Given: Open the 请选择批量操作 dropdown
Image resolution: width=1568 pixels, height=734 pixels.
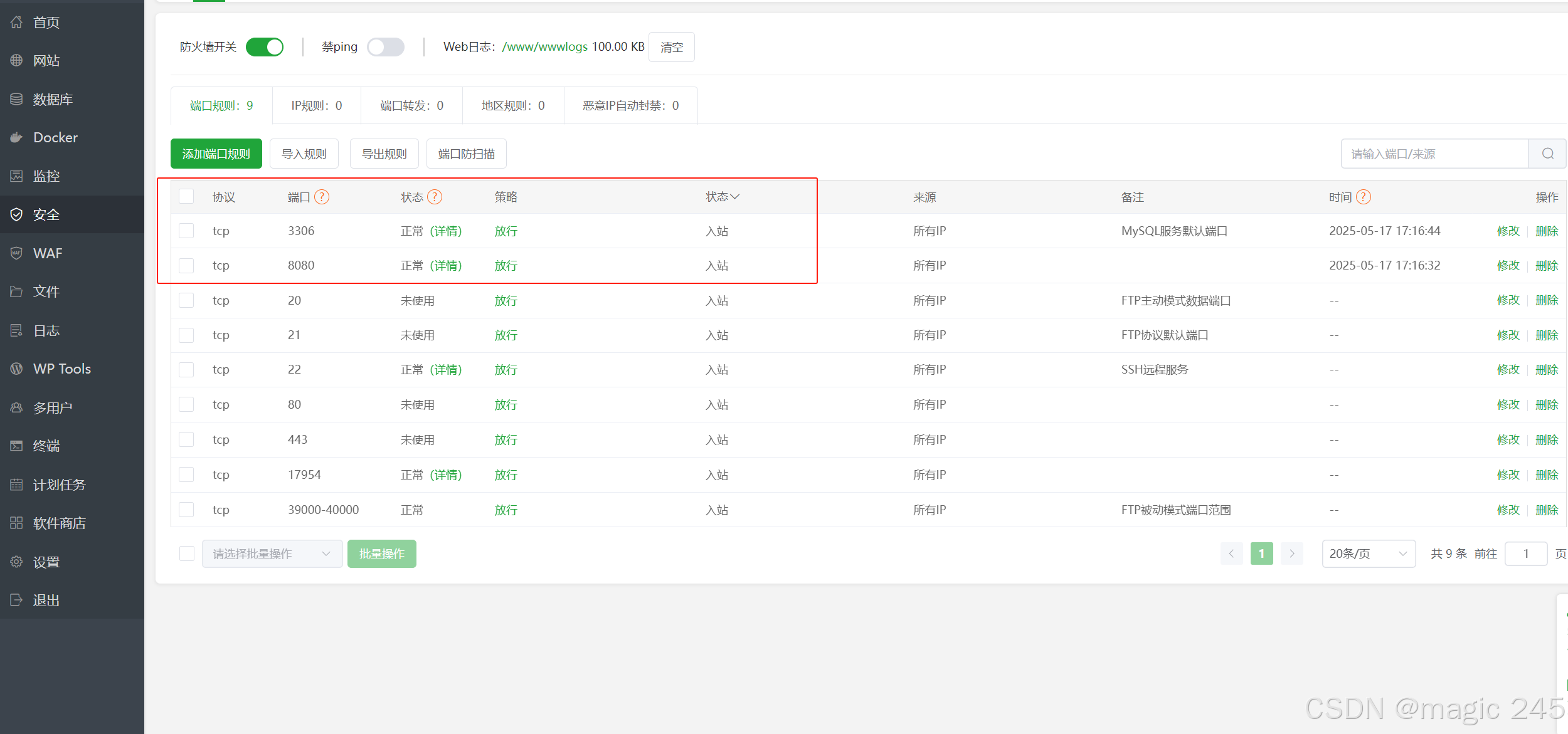Looking at the screenshot, I should [272, 553].
